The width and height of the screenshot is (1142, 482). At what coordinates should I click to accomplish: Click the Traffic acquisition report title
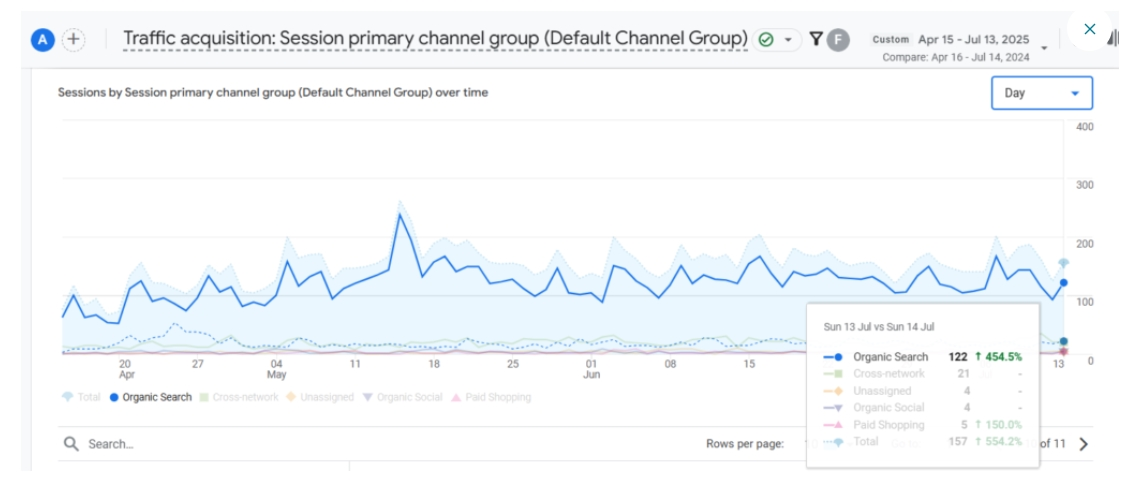coord(435,39)
